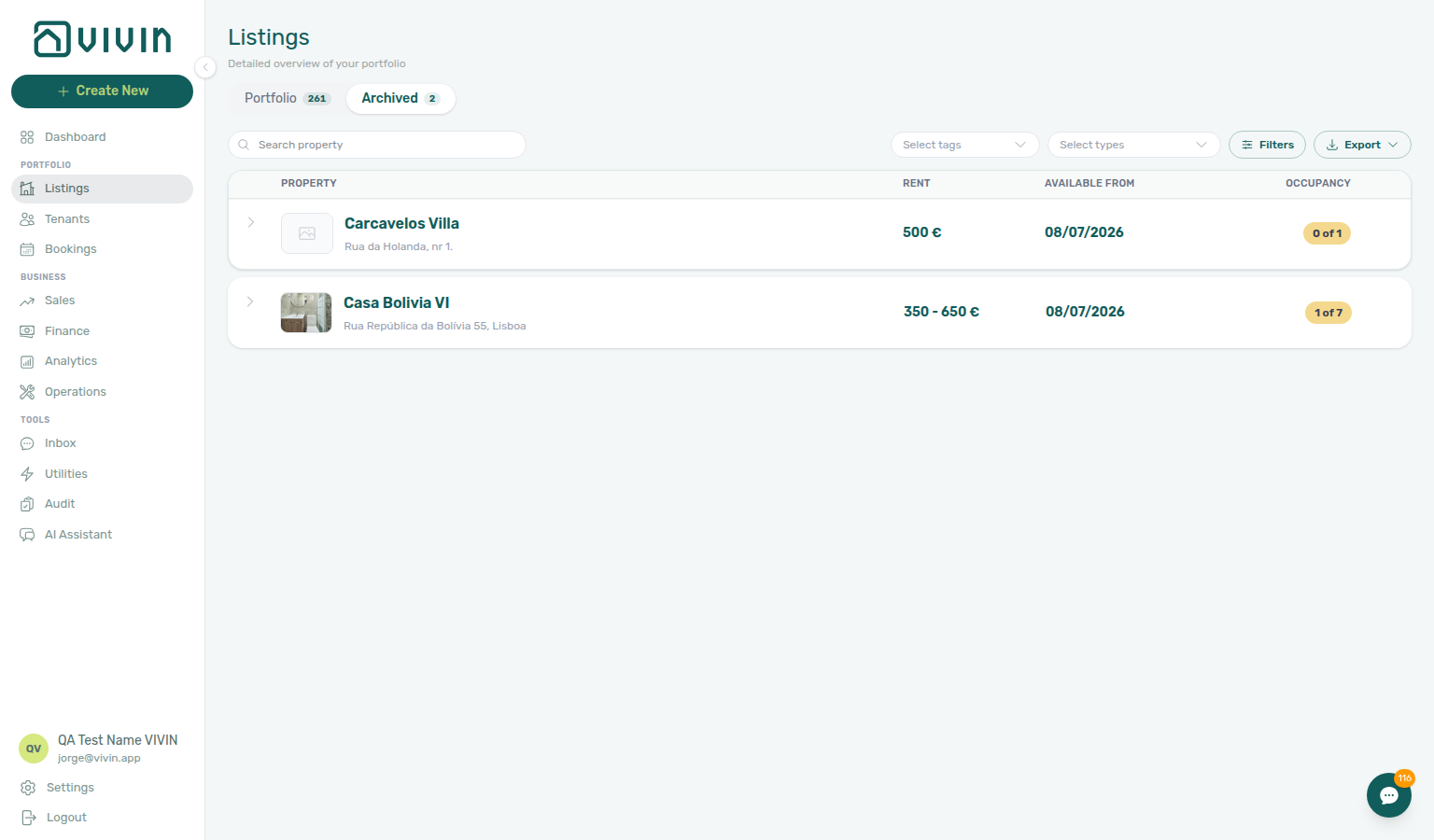The width and height of the screenshot is (1434, 840).
Task: Click the jorge@vivin.app email
Action: tap(99, 759)
